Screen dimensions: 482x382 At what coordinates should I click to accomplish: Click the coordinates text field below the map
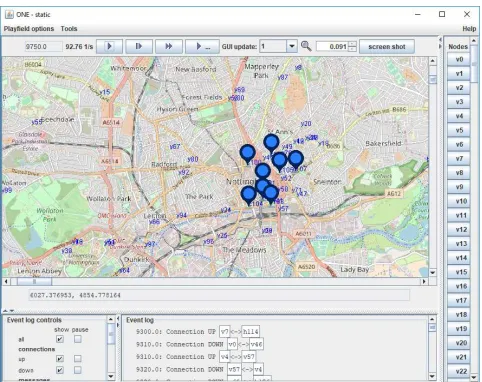[219, 295]
